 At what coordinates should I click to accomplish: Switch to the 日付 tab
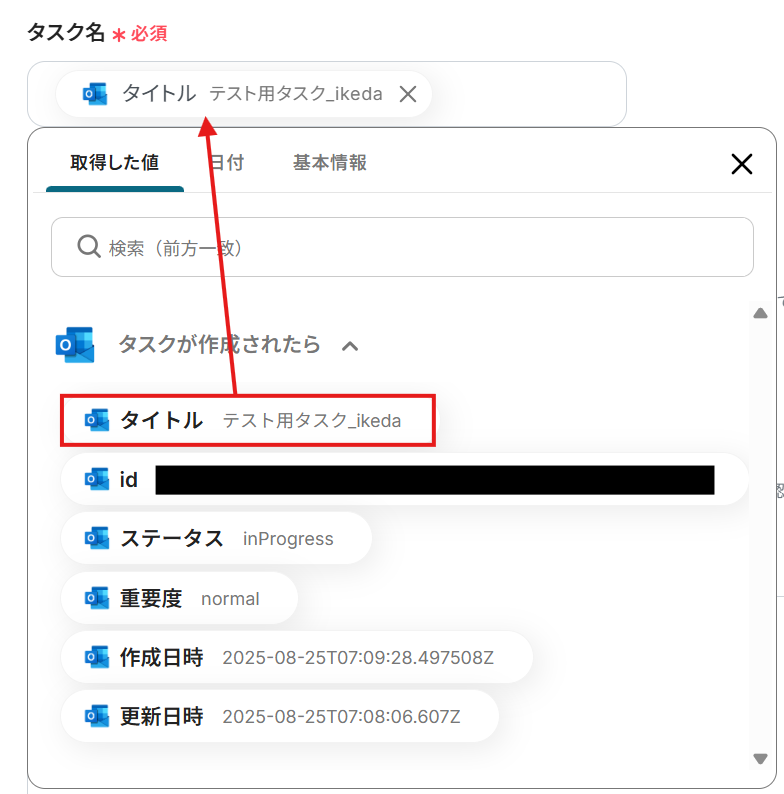(226, 163)
